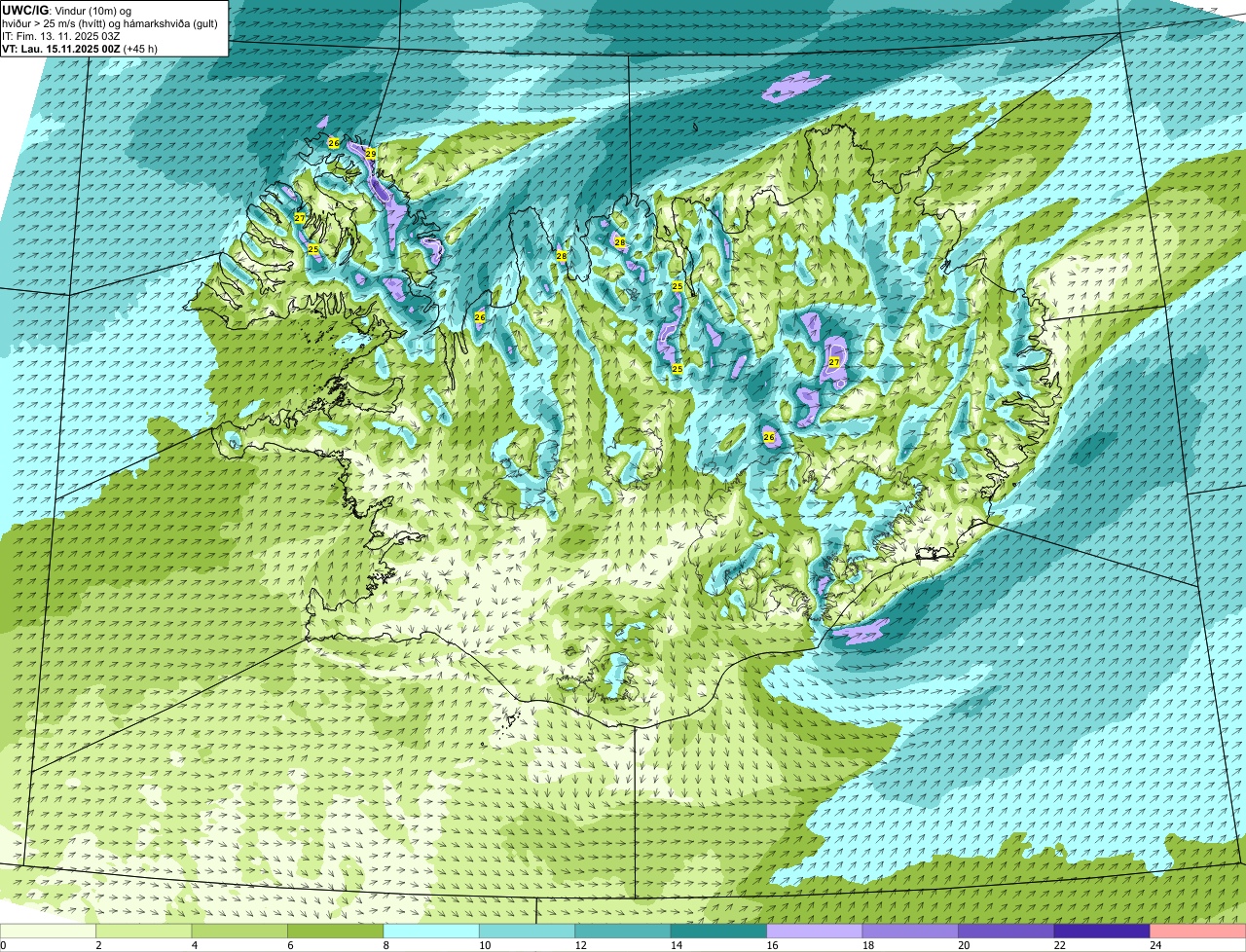This screenshot has width=1246, height=952.
Task: Click the title text "UWC/IG: Vindur (10m) og"
Action: pos(67,10)
